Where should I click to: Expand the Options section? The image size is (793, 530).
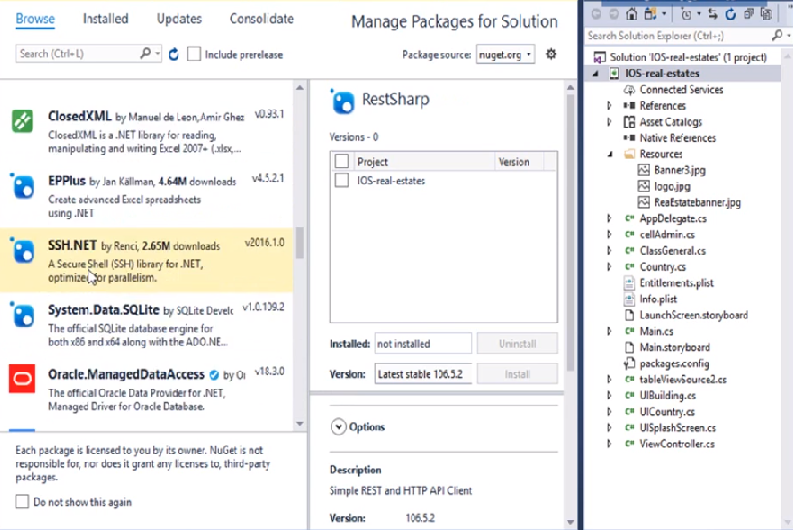(338, 427)
